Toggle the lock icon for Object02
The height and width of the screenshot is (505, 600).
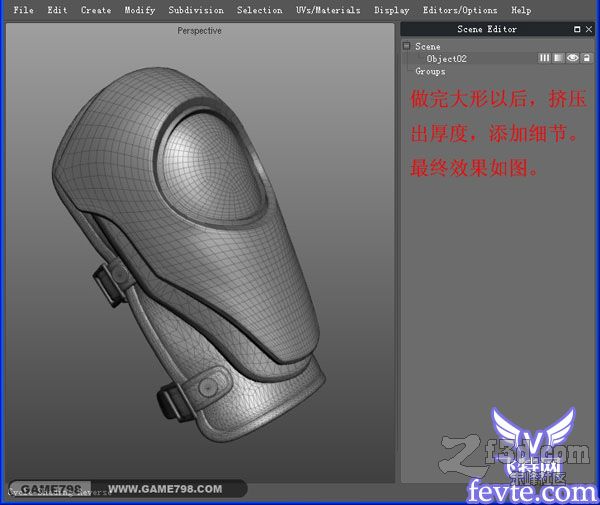(x=587, y=58)
